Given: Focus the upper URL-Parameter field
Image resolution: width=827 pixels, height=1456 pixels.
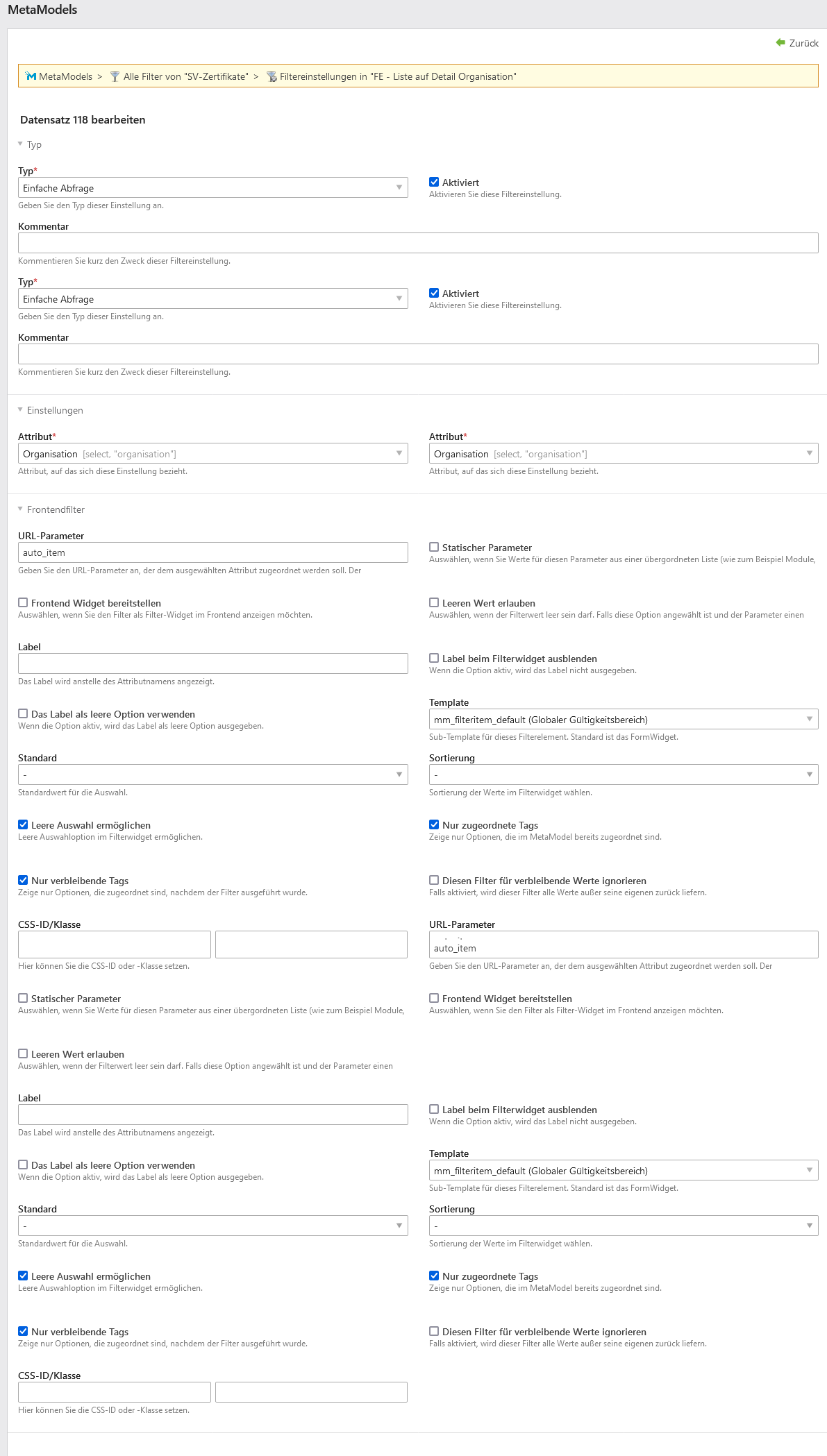Looking at the screenshot, I should [212, 552].
